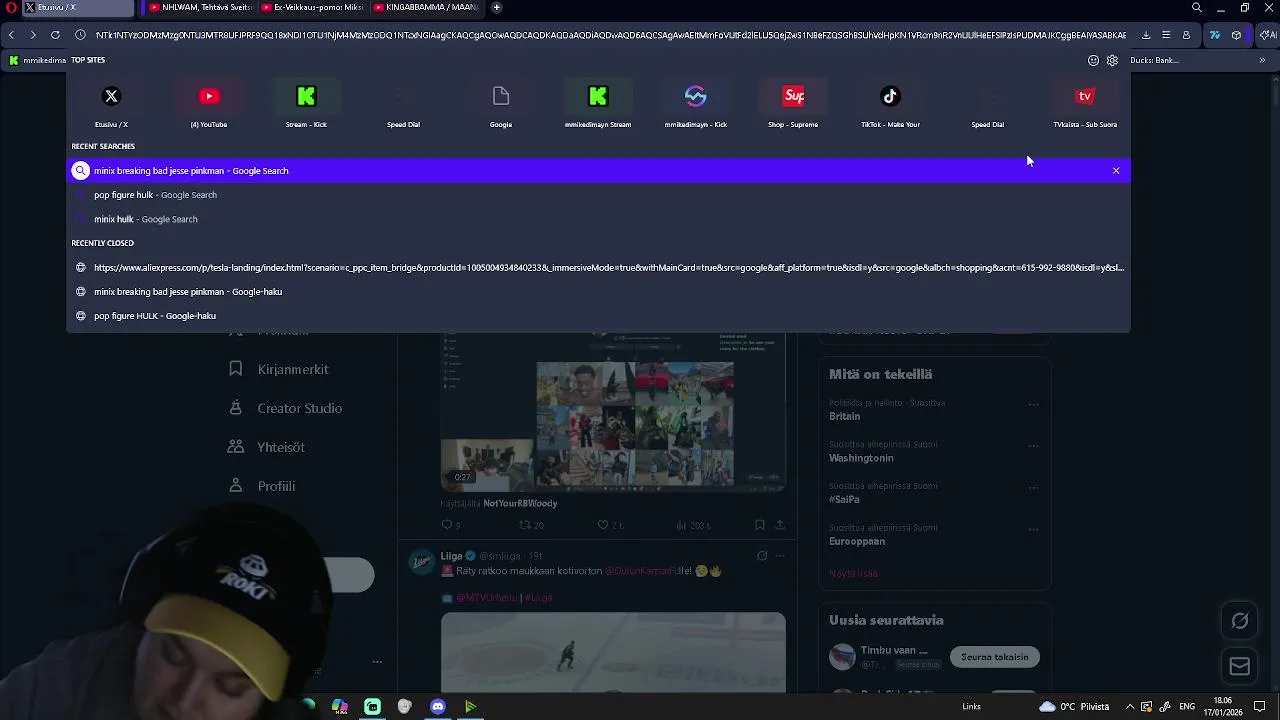This screenshot has width=1280, height=720.
Task: Open a new browser tab
Action: tap(497, 7)
